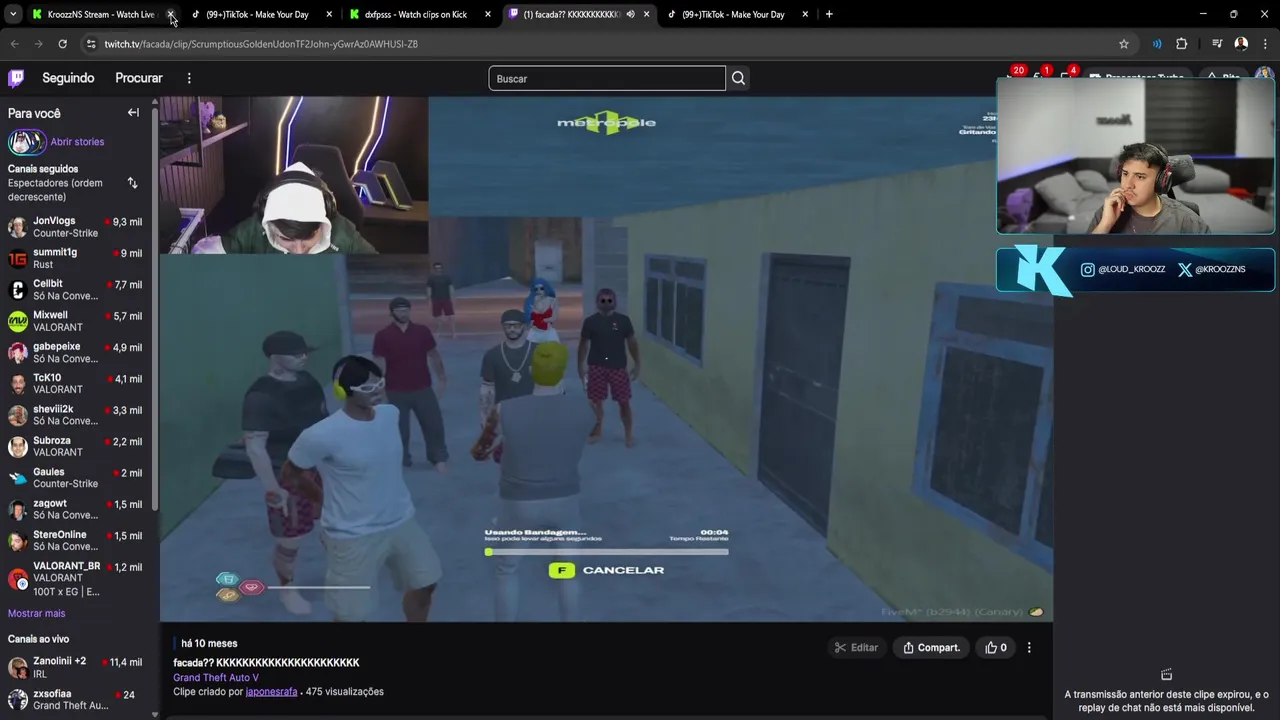Open Chrome media controls icon
The width and height of the screenshot is (1280, 720).
coord(1217,44)
